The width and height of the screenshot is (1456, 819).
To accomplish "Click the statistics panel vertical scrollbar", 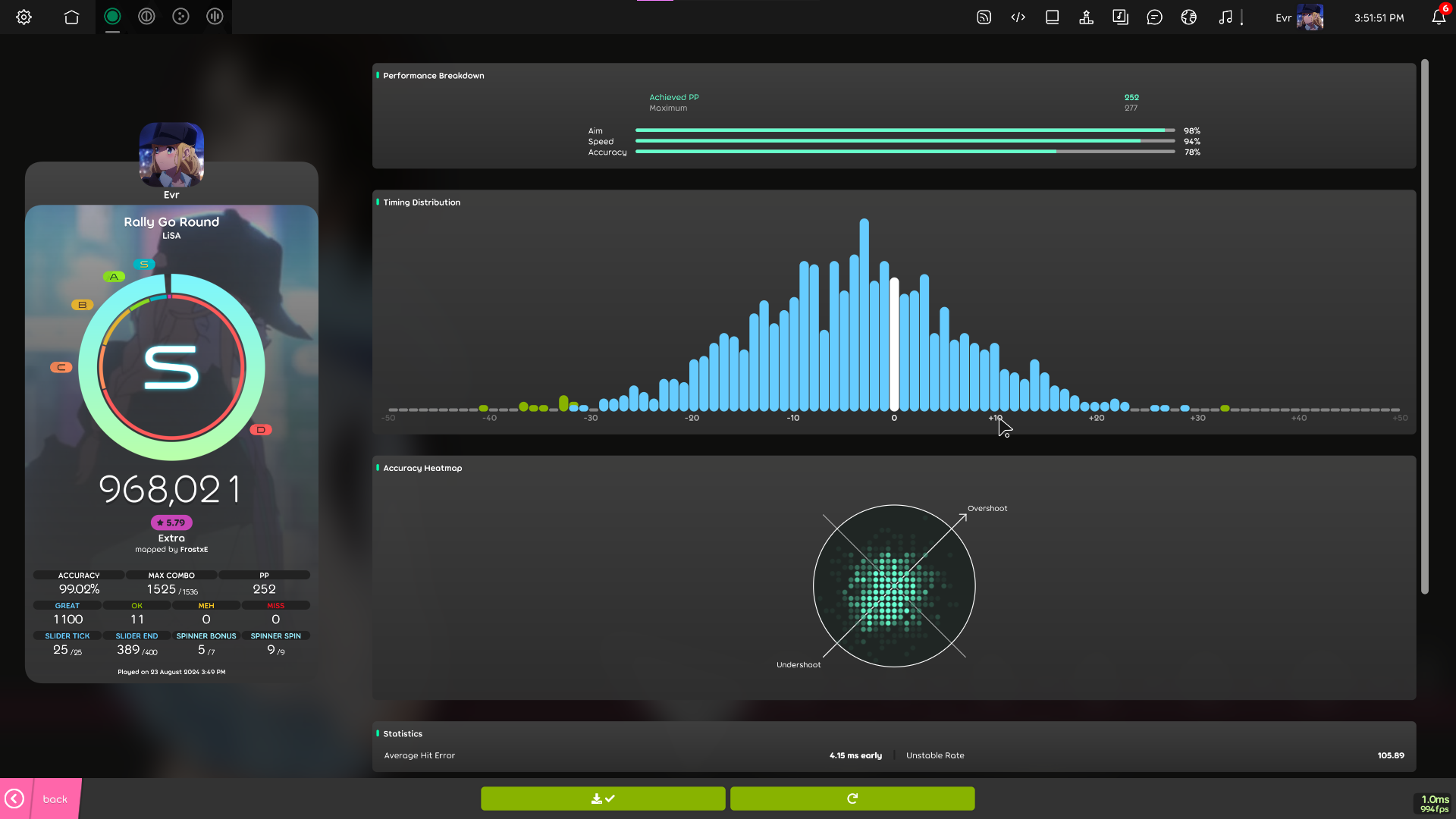I will (x=1424, y=326).
